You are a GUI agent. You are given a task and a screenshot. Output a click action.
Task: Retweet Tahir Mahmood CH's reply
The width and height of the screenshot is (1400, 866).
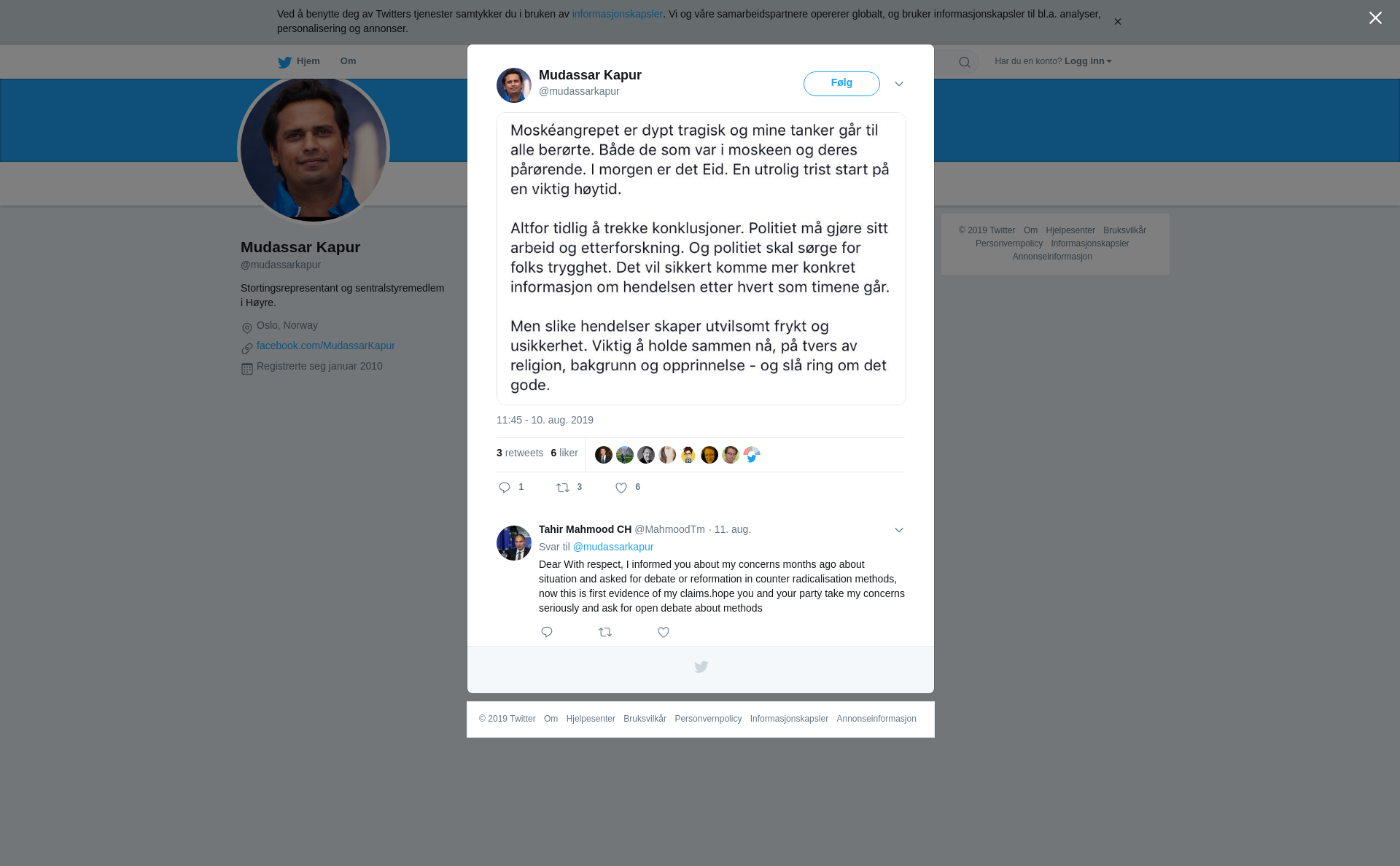click(x=605, y=632)
